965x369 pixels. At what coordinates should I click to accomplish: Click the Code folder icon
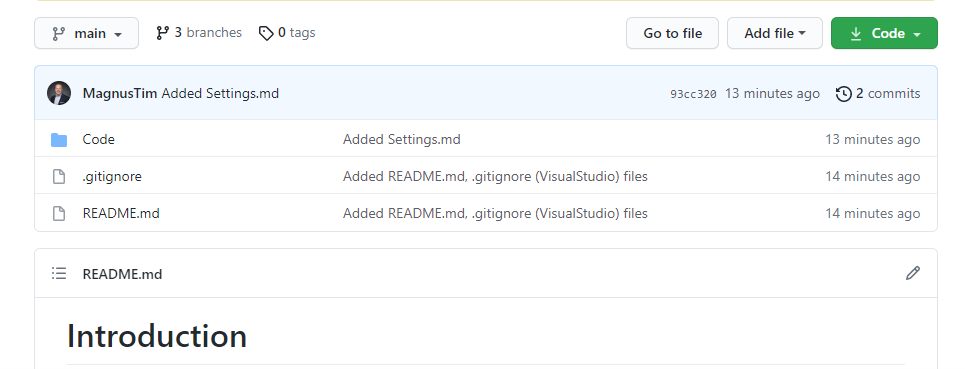tap(59, 140)
